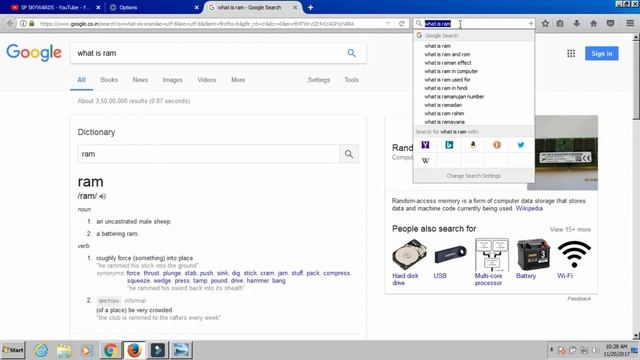This screenshot has height=360, width=640.
Task: Open the Videos results tab
Action: click(x=207, y=80)
